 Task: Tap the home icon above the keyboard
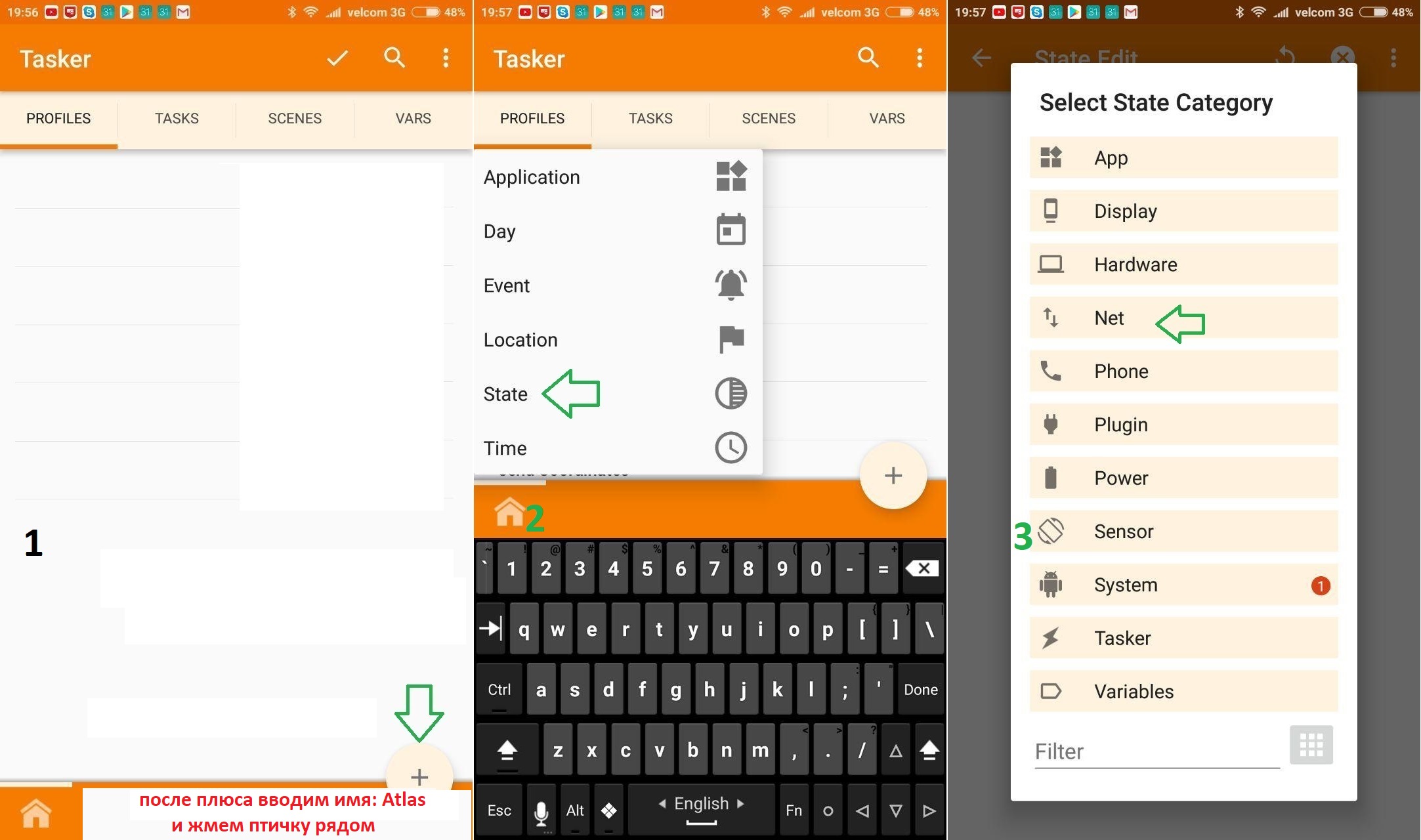510,512
